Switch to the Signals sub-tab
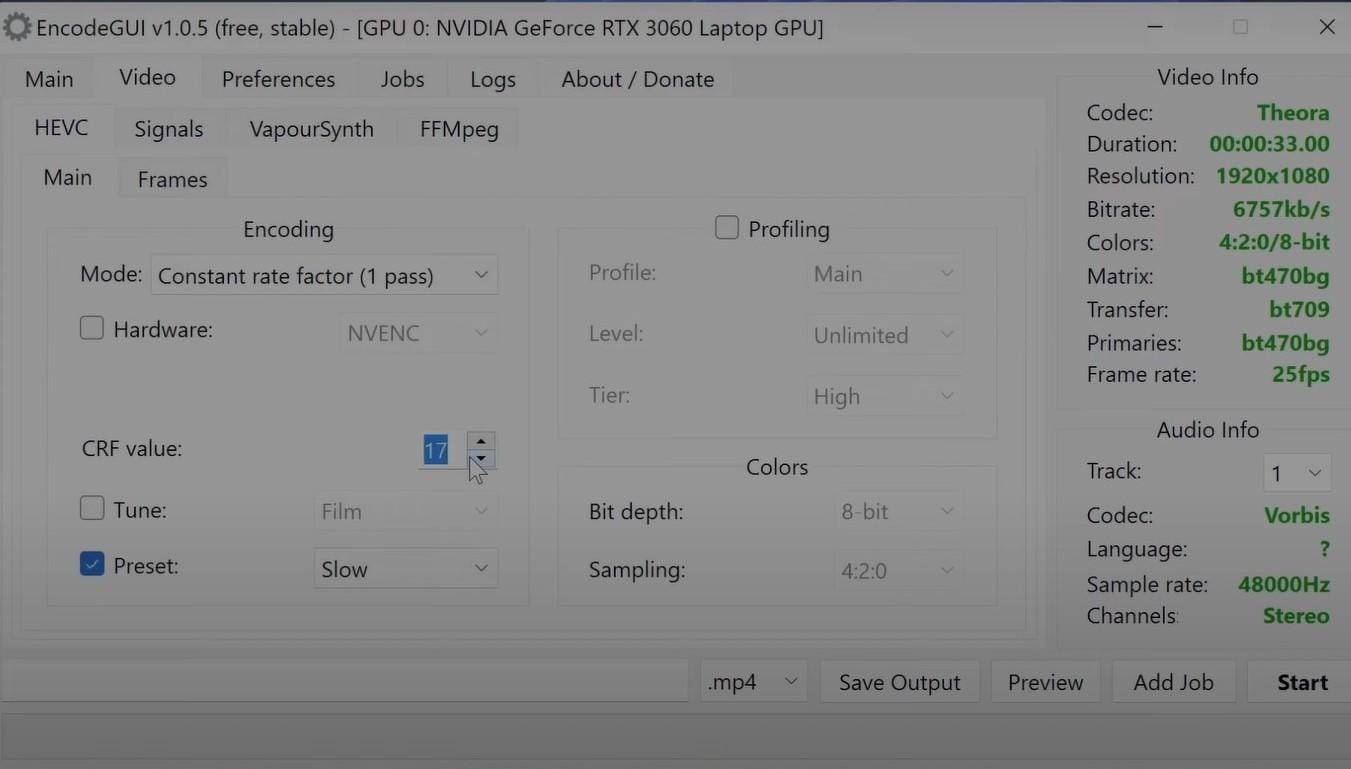1351x769 pixels. tap(169, 129)
